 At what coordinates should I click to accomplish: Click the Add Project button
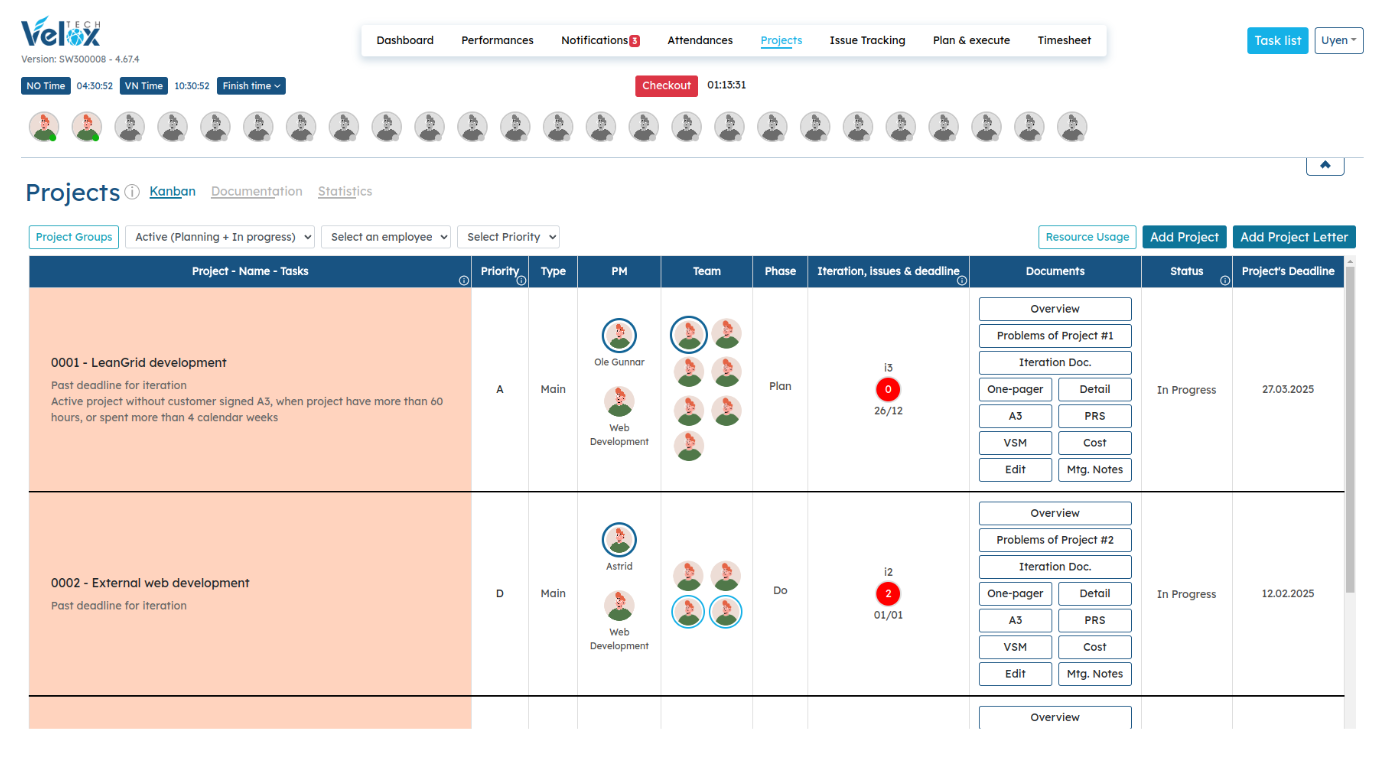[x=1184, y=237]
